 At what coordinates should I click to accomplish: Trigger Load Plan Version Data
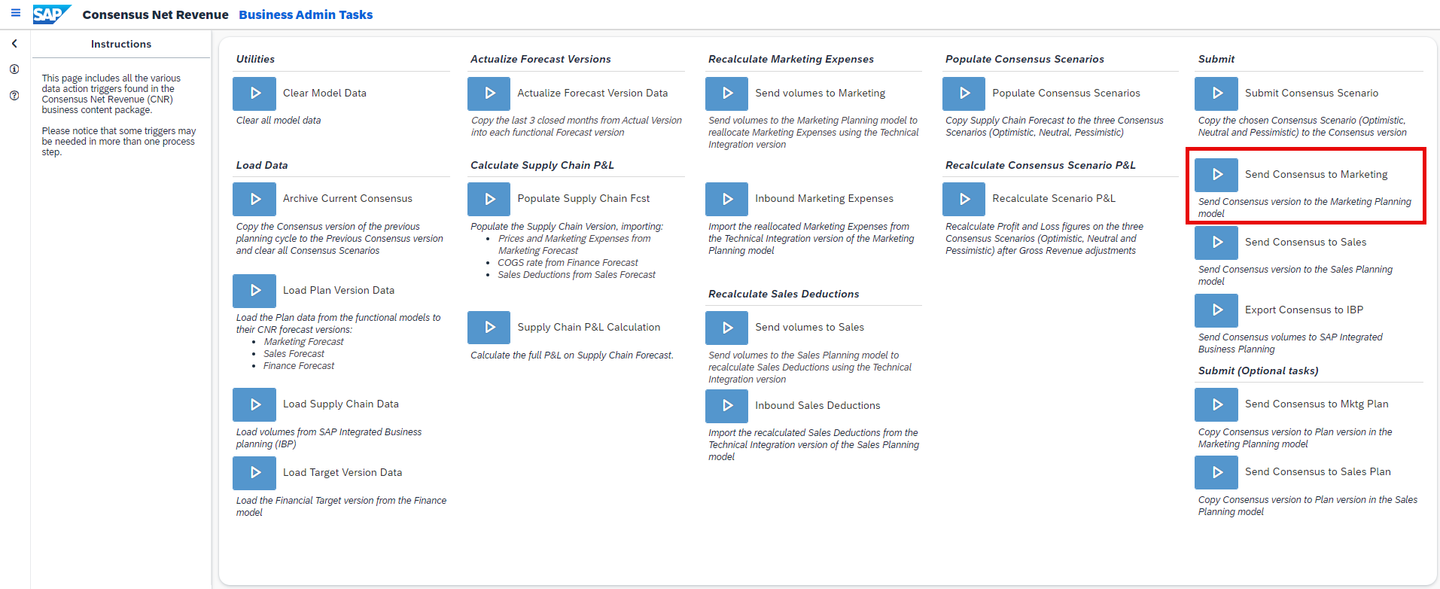(x=254, y=290)
